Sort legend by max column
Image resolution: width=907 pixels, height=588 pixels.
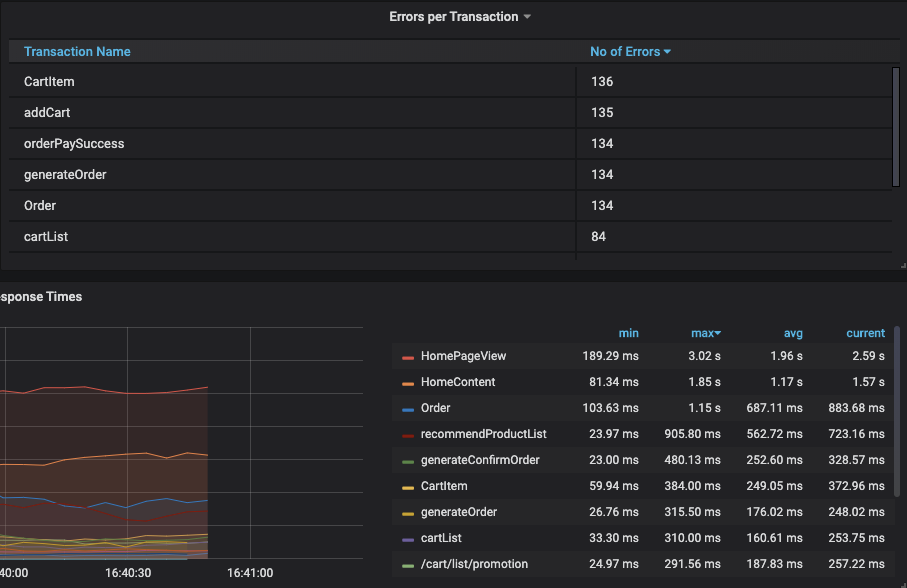coord(706,333)
